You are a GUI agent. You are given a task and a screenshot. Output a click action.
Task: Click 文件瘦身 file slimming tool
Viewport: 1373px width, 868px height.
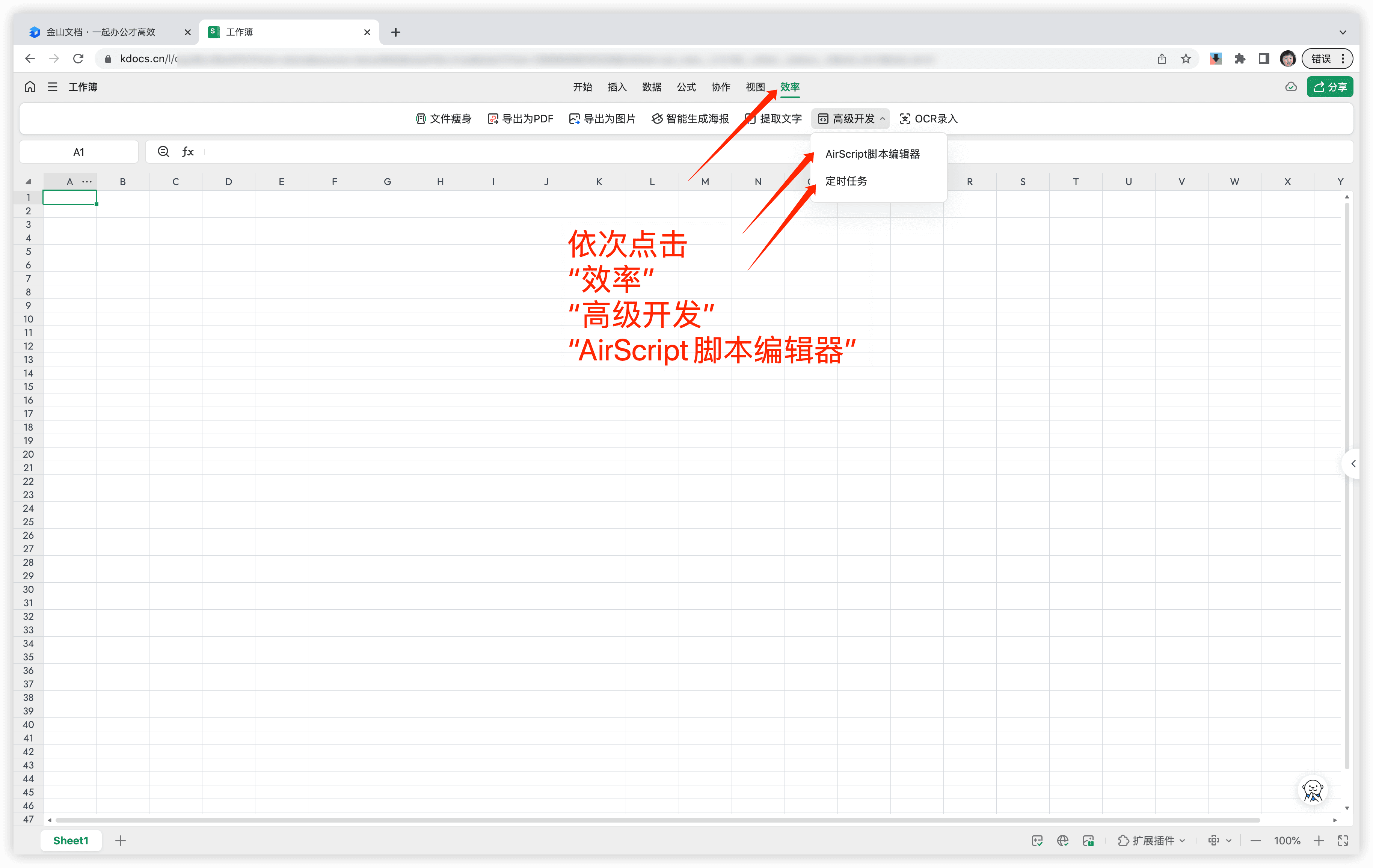(x=443, y=119)
